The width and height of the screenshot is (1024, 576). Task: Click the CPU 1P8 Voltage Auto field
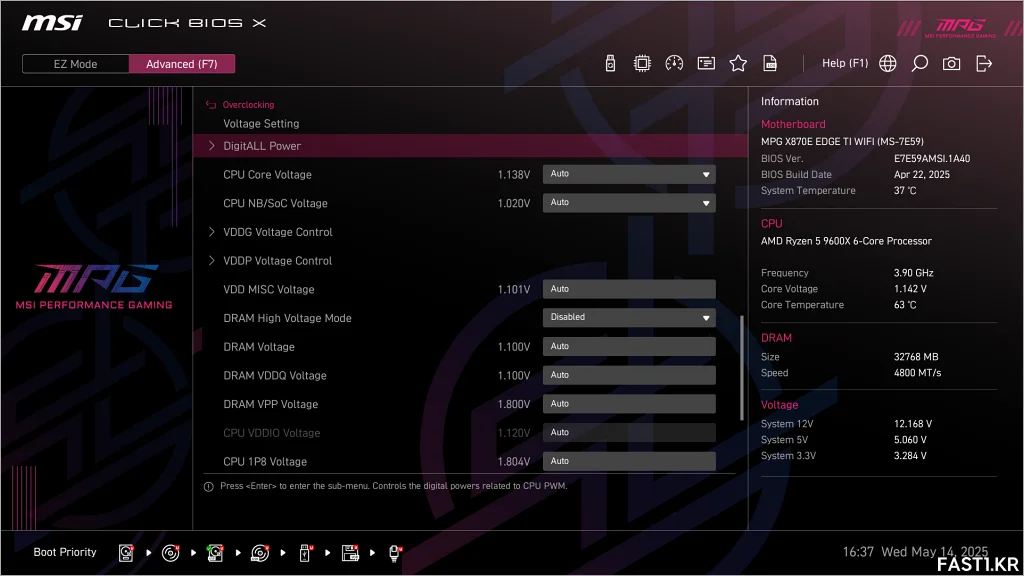[x=629, y=461]
